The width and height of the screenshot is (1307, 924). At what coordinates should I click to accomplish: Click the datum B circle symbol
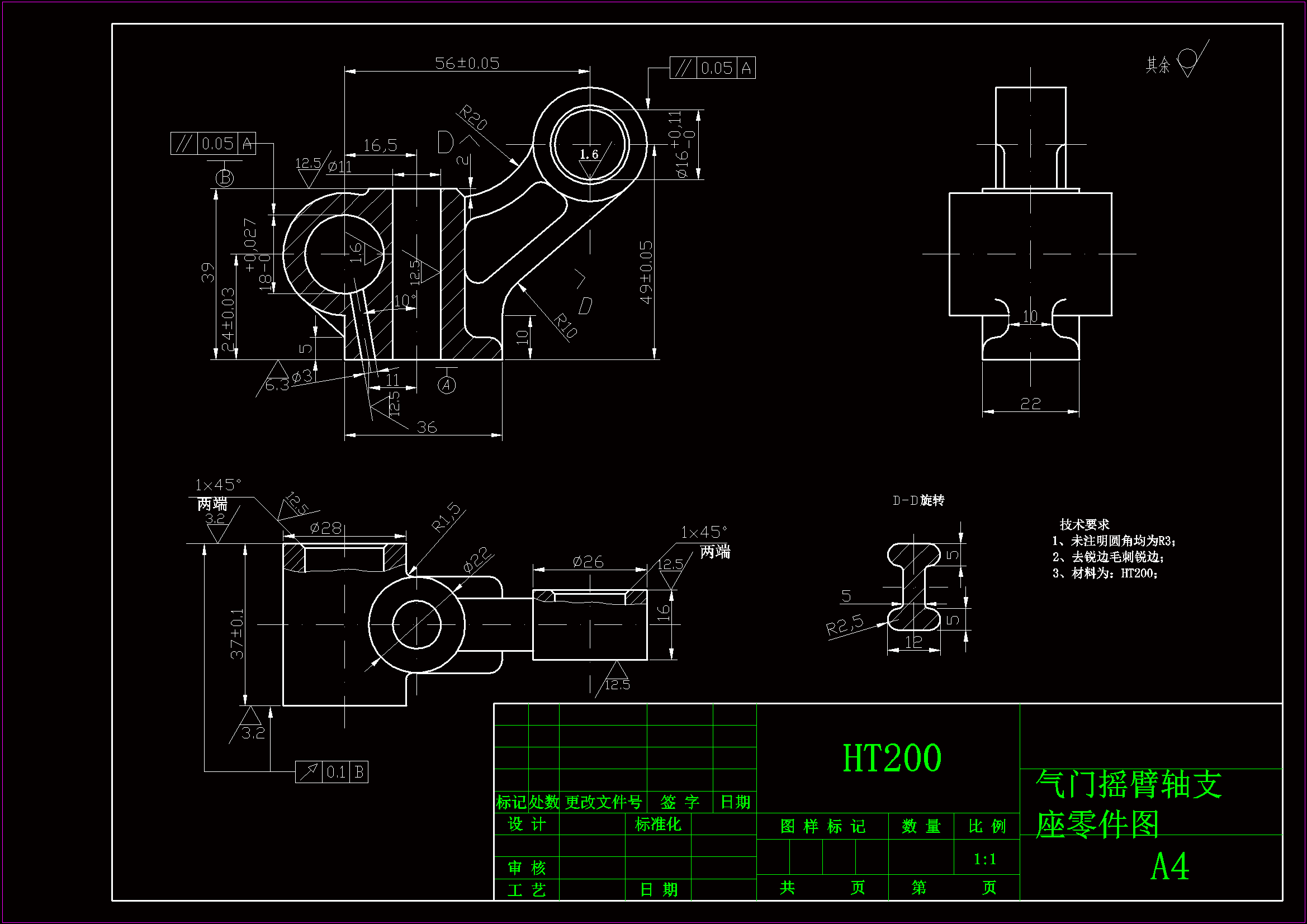click(x=225, y=178)
